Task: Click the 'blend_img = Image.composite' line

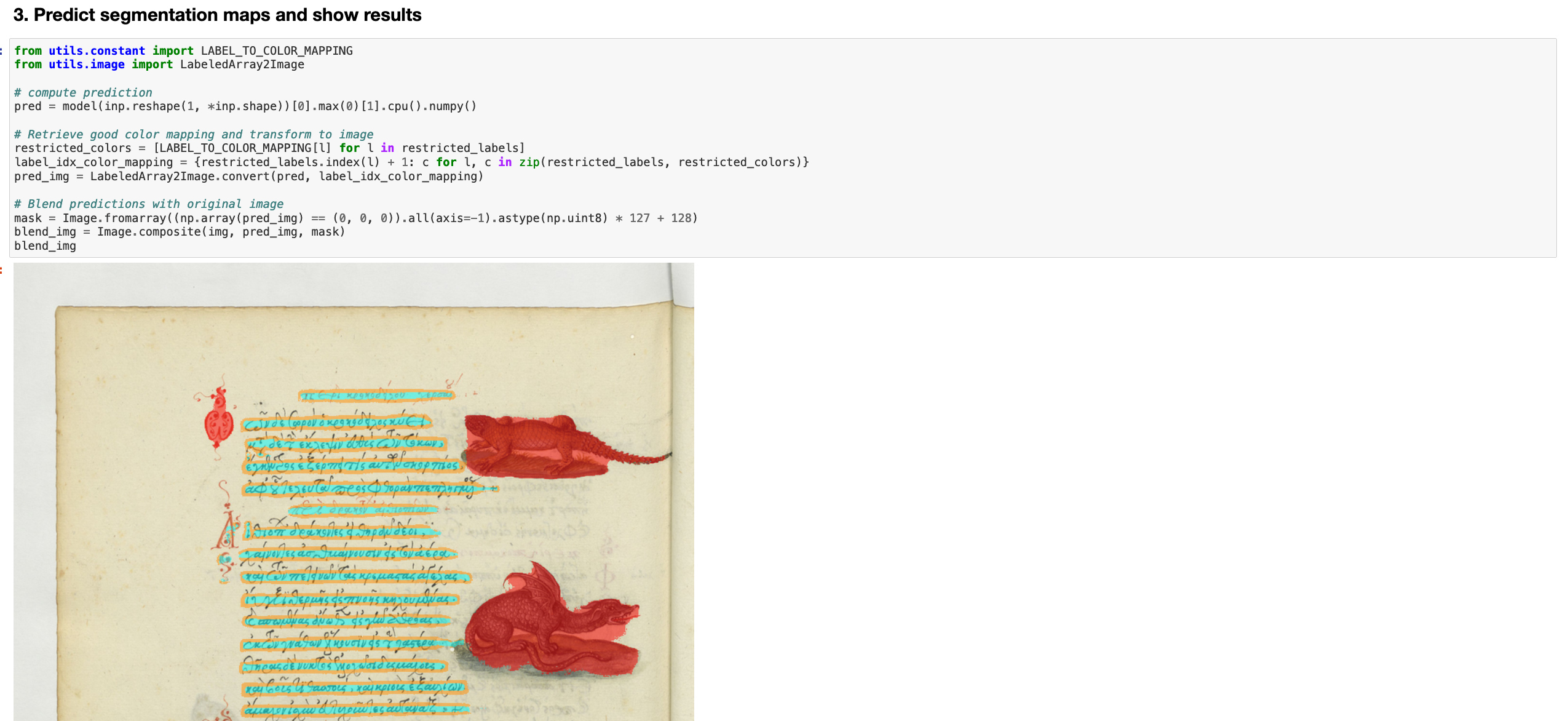Action: coord(179,232)
